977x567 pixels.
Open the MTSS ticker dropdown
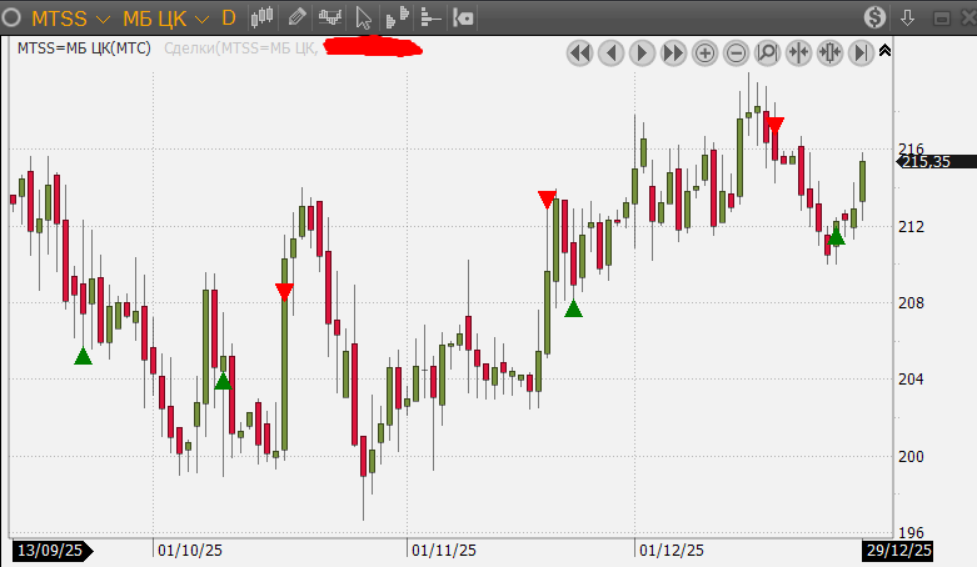70,18
